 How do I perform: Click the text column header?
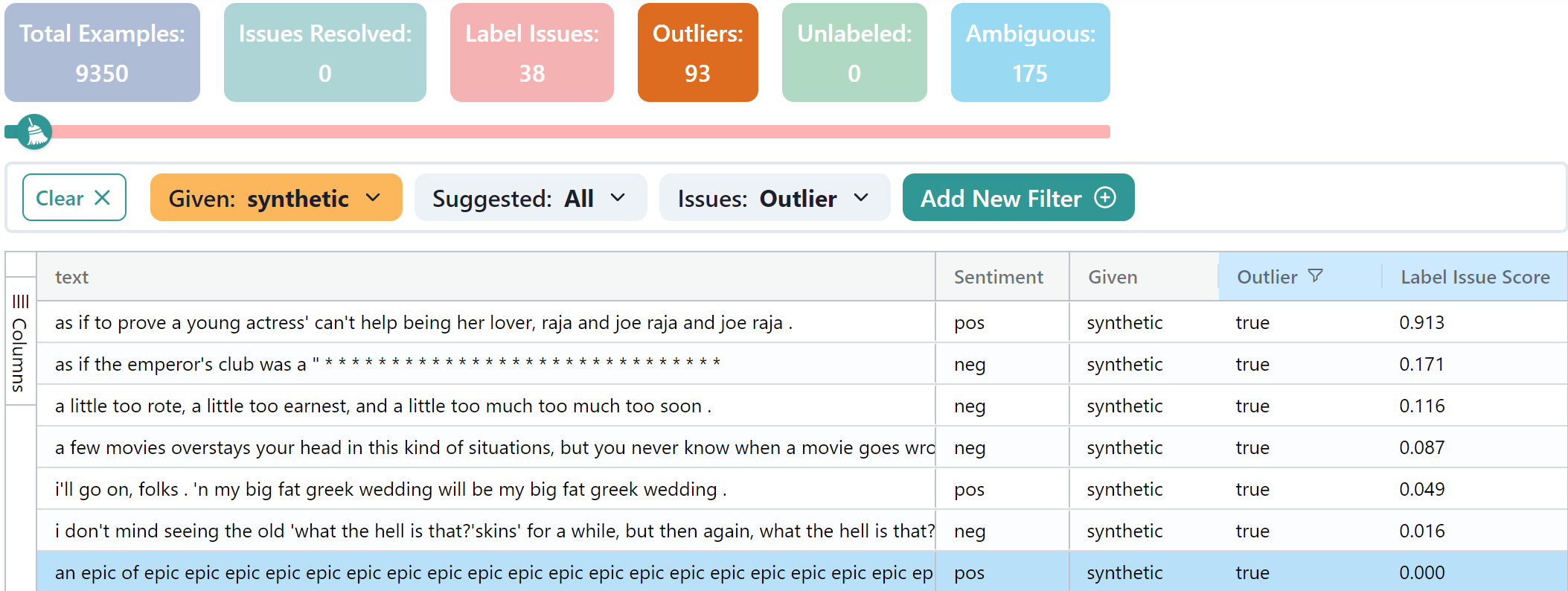pos(72,277)
